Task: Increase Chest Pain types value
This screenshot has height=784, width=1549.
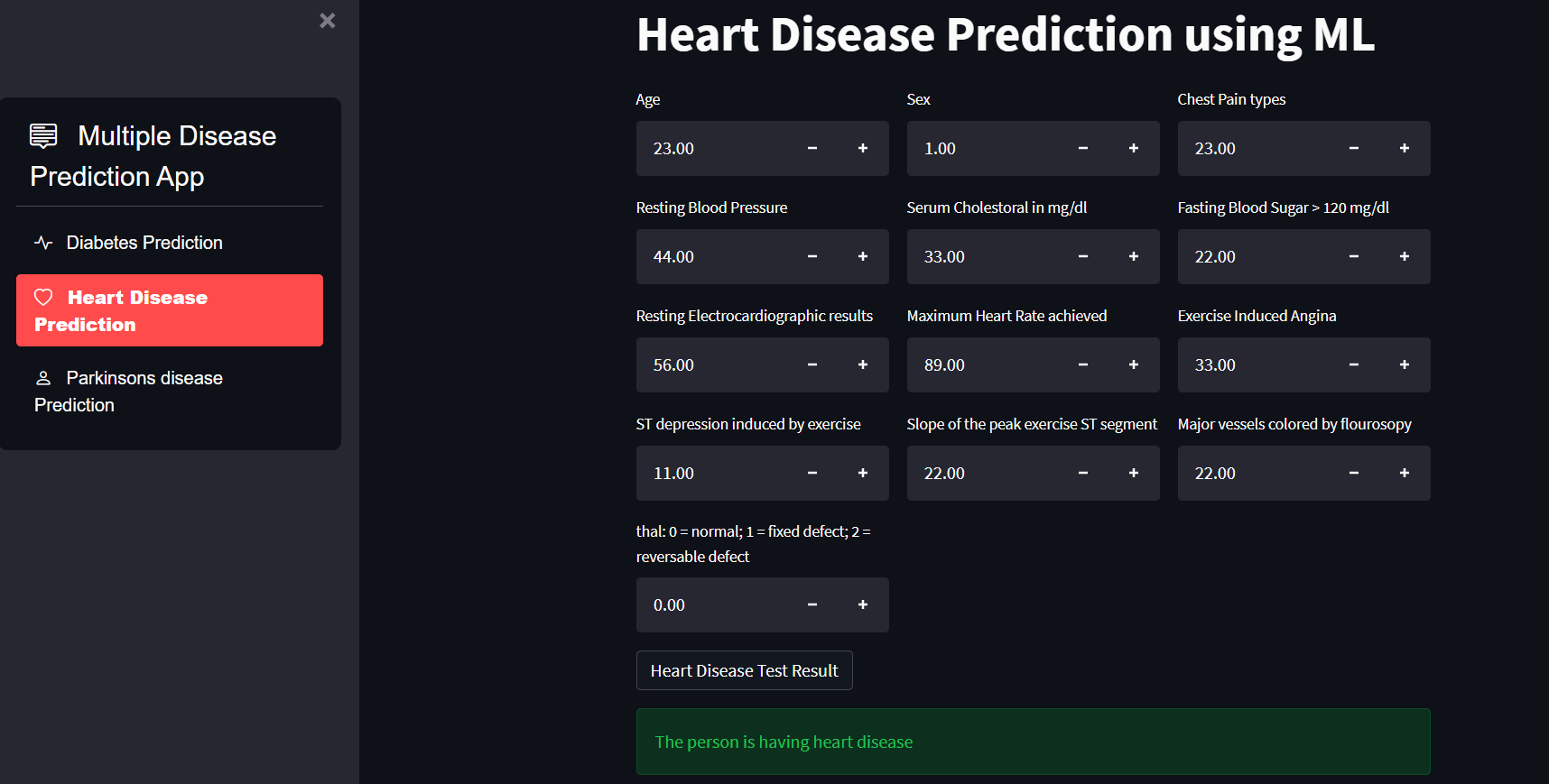Action: coord(1404,148)
